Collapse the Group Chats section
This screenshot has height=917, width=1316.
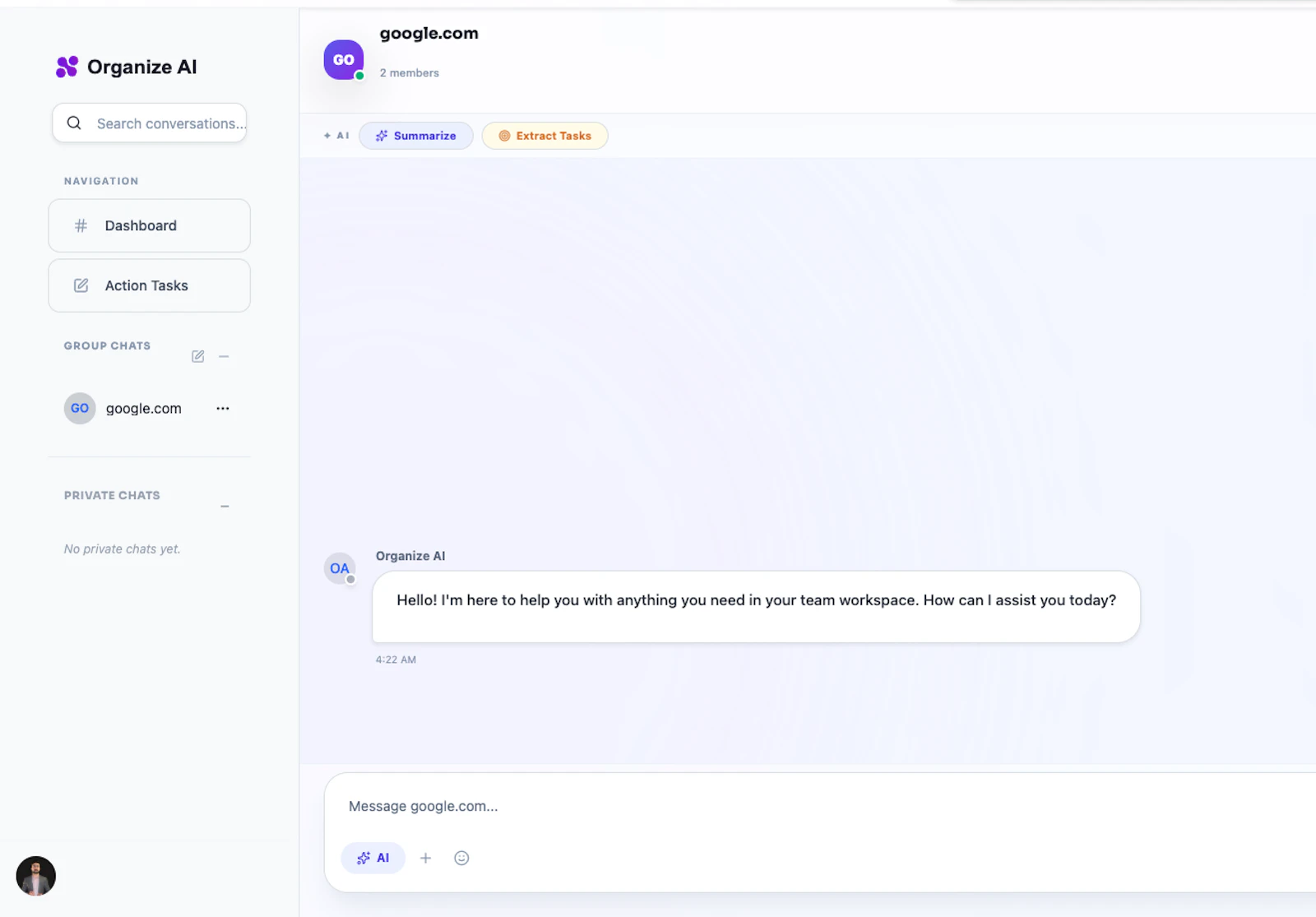224,356
